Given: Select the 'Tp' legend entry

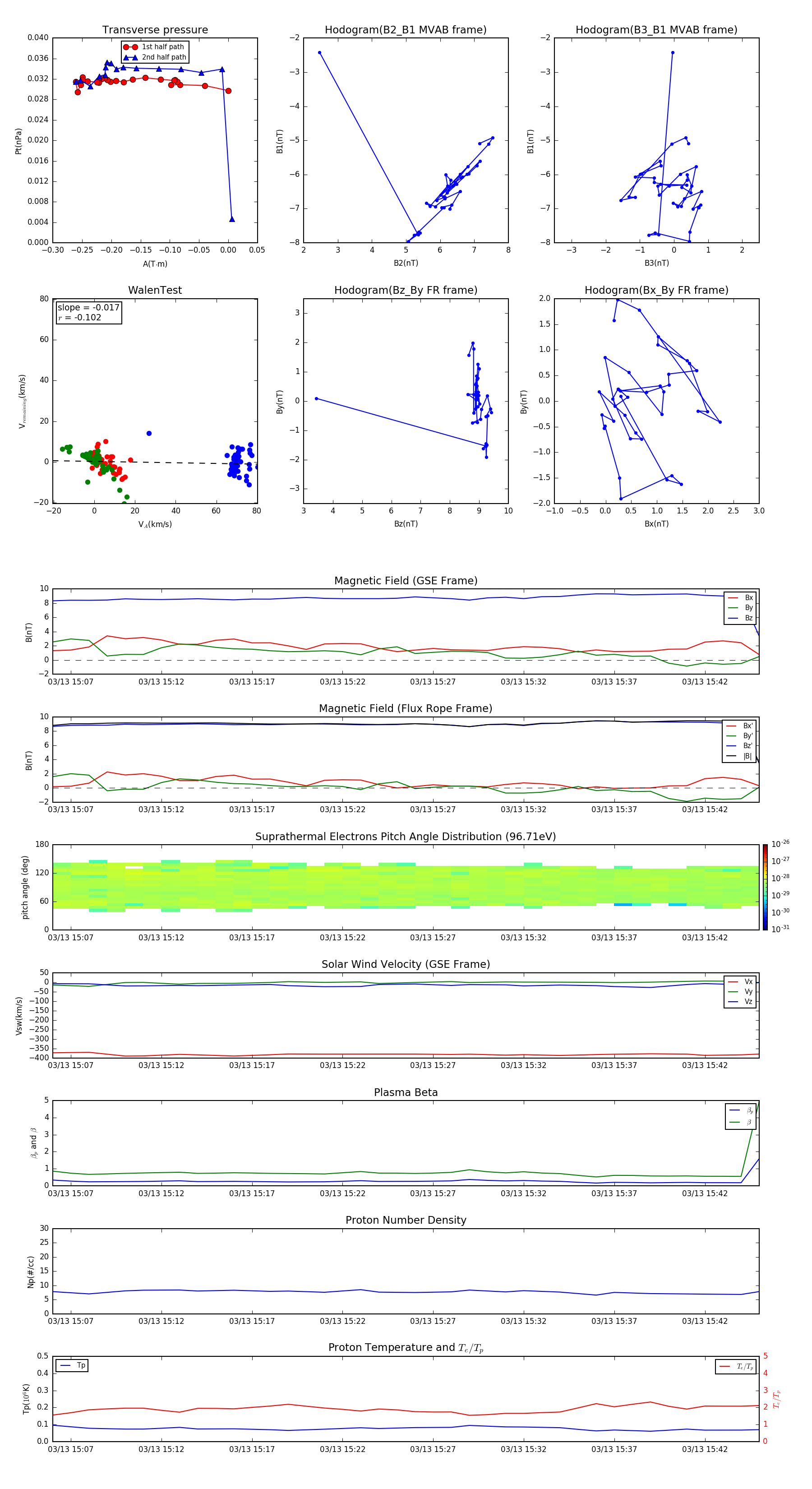Looking at the screenshot, I should pos(72,1365).
